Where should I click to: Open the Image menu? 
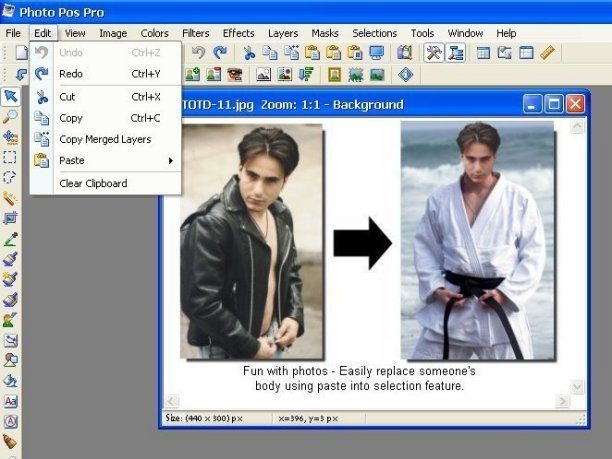point(113,33)
